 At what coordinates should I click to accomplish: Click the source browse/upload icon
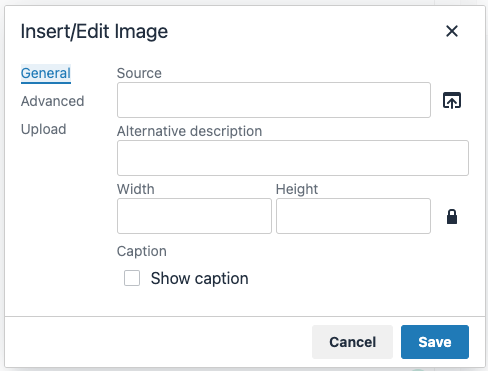click(452, 100)
